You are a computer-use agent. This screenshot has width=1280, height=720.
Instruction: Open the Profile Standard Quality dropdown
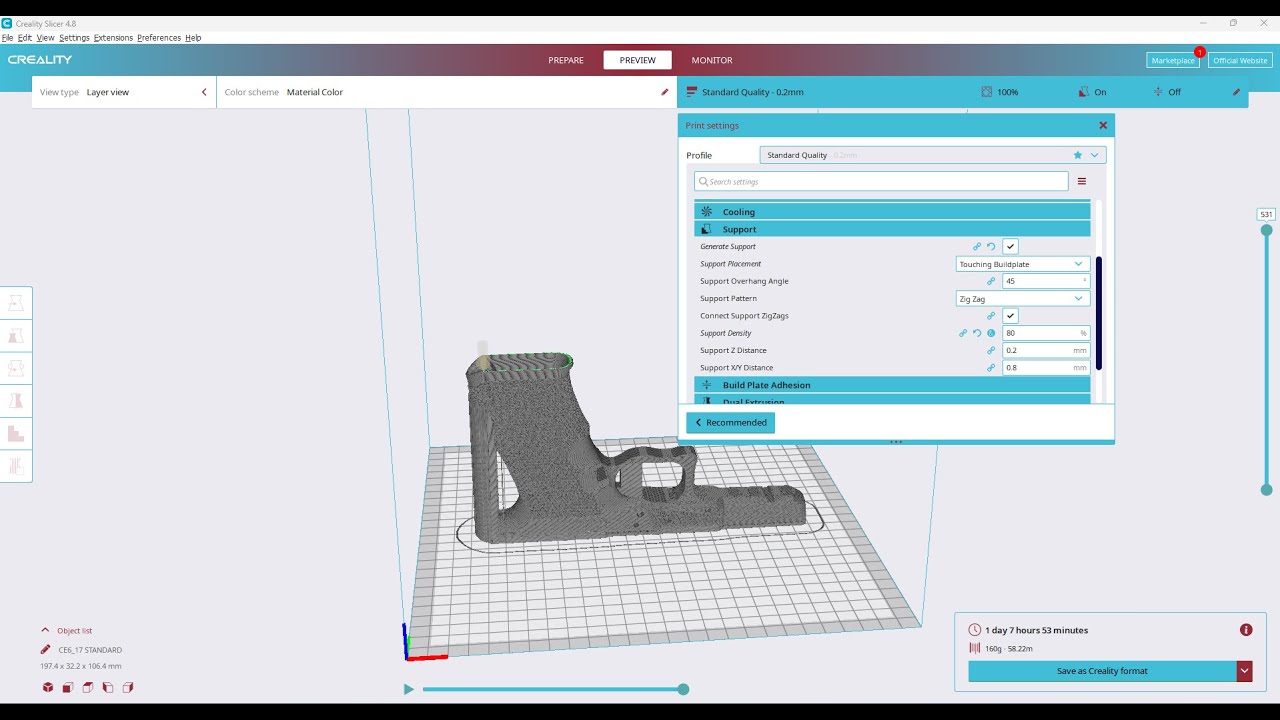click(x=932, y=155)
